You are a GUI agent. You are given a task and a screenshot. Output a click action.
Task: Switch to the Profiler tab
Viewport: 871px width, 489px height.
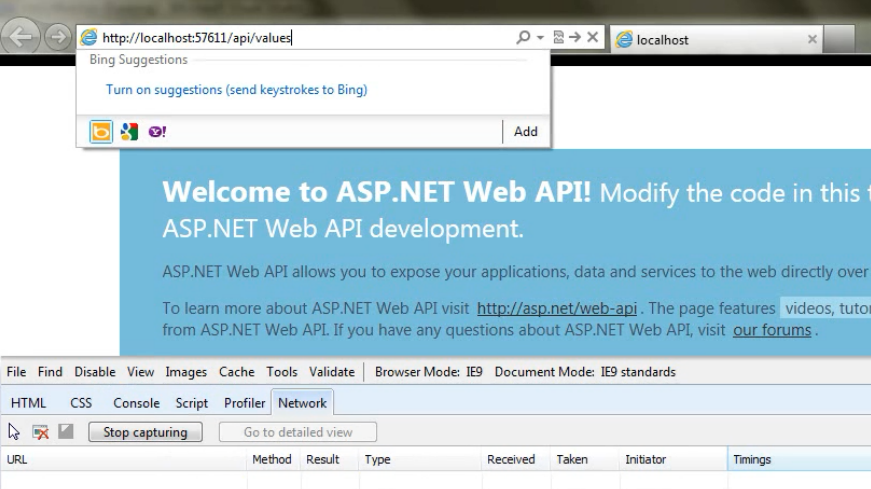(x=244, y=403)
